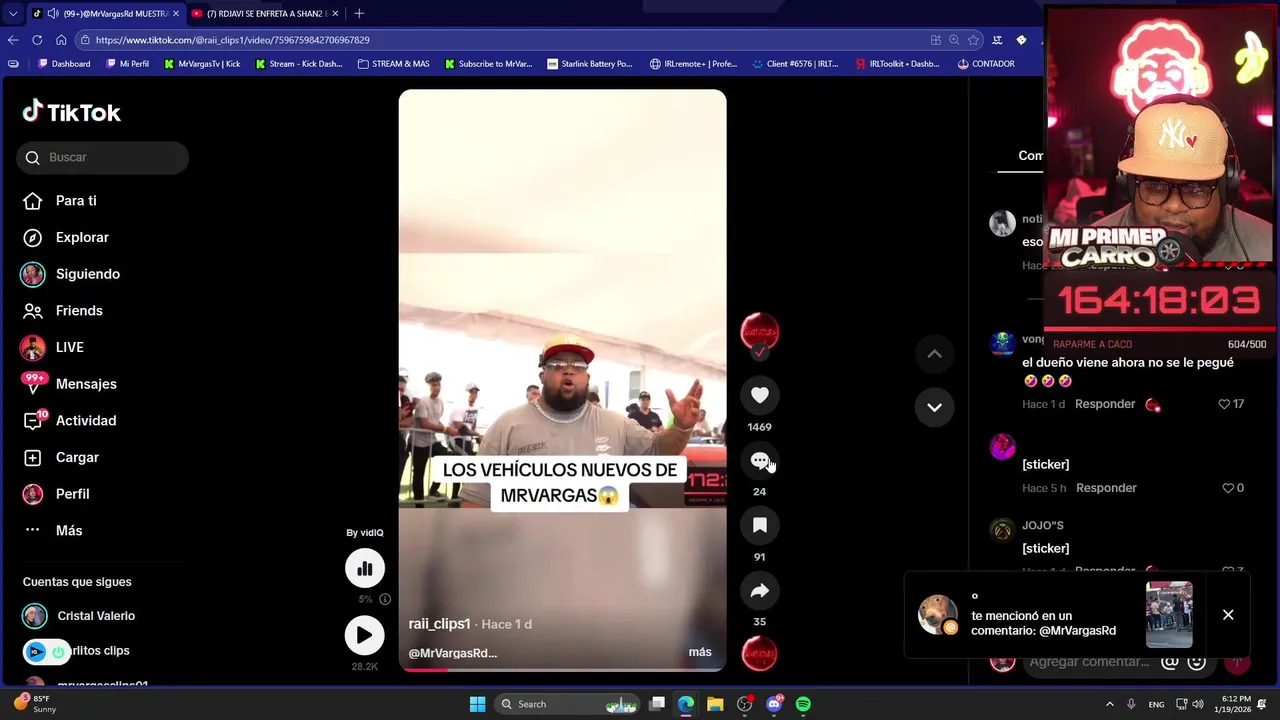Open the volume speaker tray icon
This screenshot has height=720, width=1280.
coord(1198,704)
